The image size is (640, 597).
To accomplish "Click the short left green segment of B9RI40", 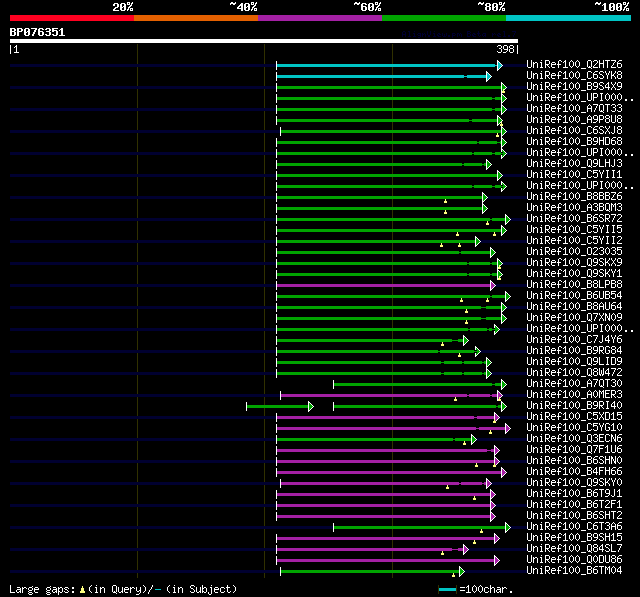I will [x=280, y=406].
